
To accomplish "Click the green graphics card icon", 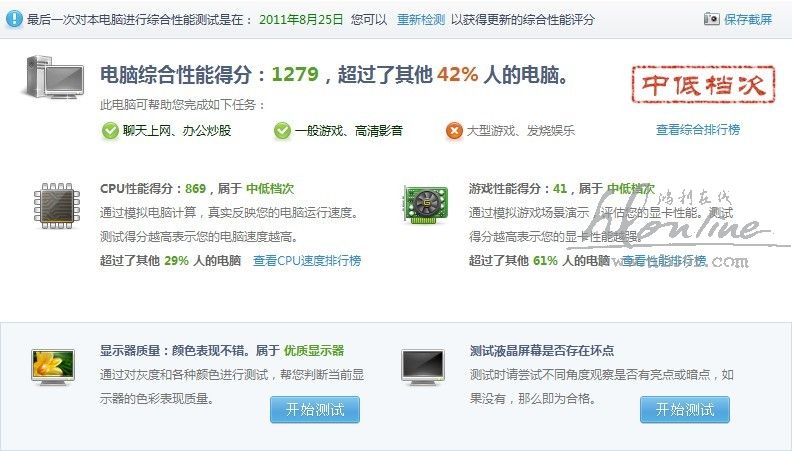I will click(x=426, y=205).
